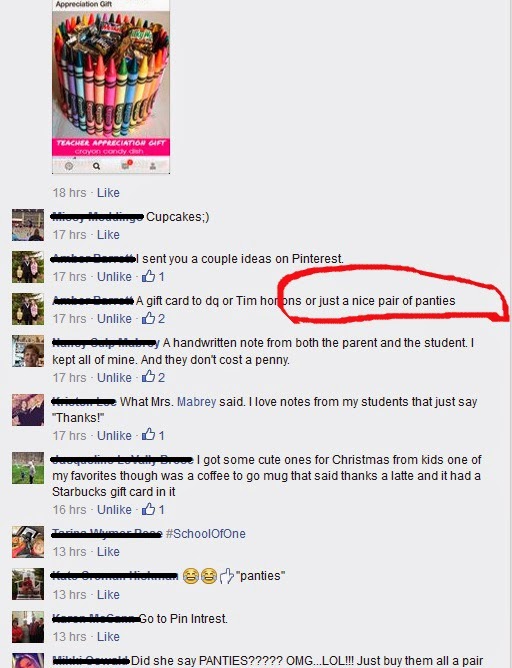This screenshot has height=668, width=512.
Task: Click thumbs-up icon on gift card comment
Action: [x=148, y=318]
